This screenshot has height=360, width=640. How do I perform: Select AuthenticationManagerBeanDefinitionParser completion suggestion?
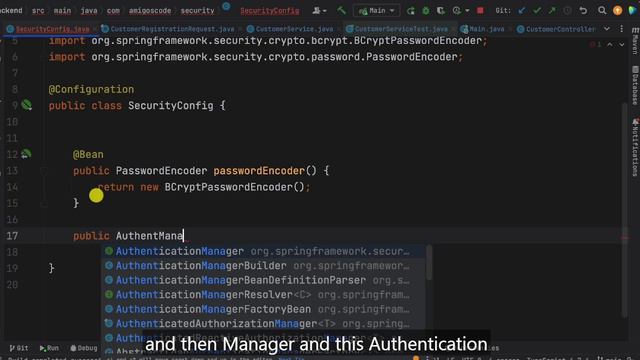[262, 280]
